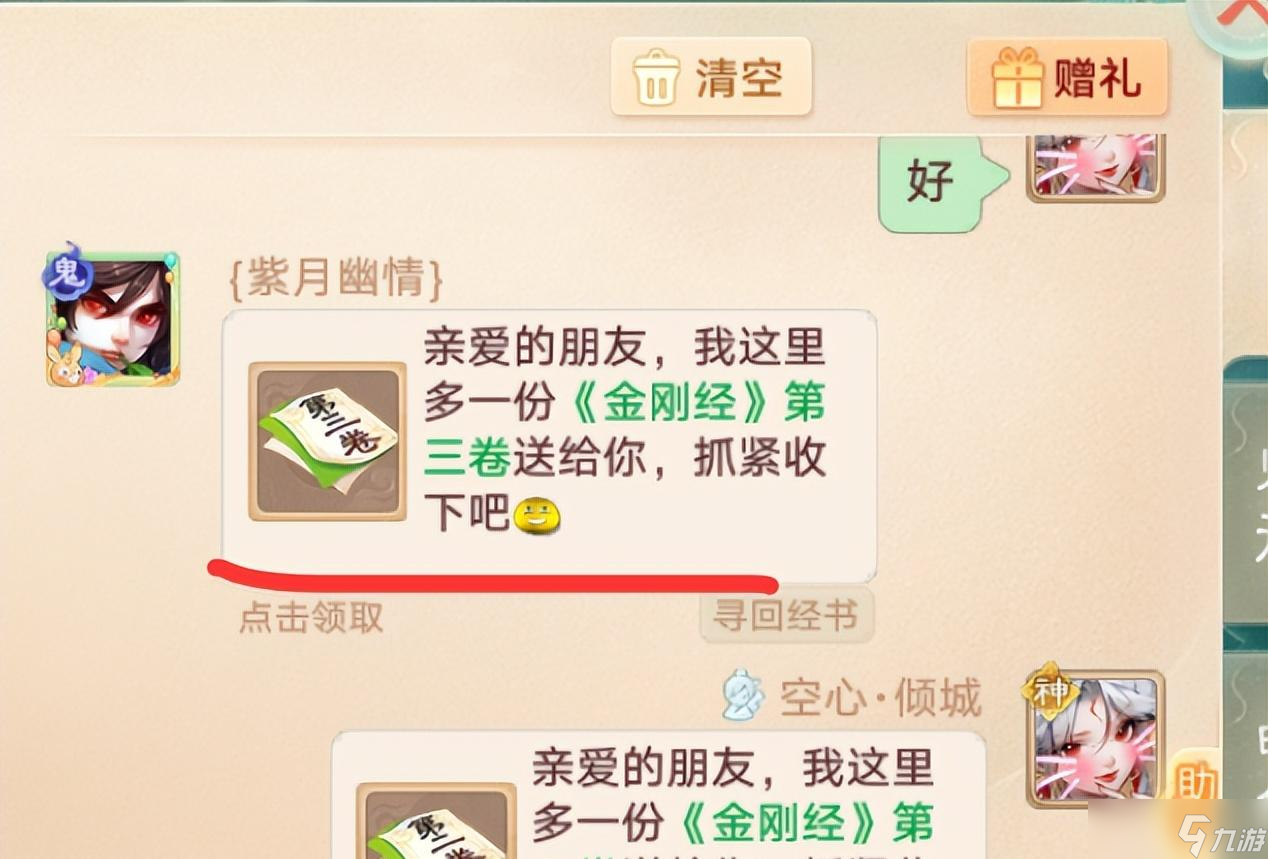This screenshot has height=859, width=1268.
Task: Select the 空心·倾城 player name
Action: [881, 698]
